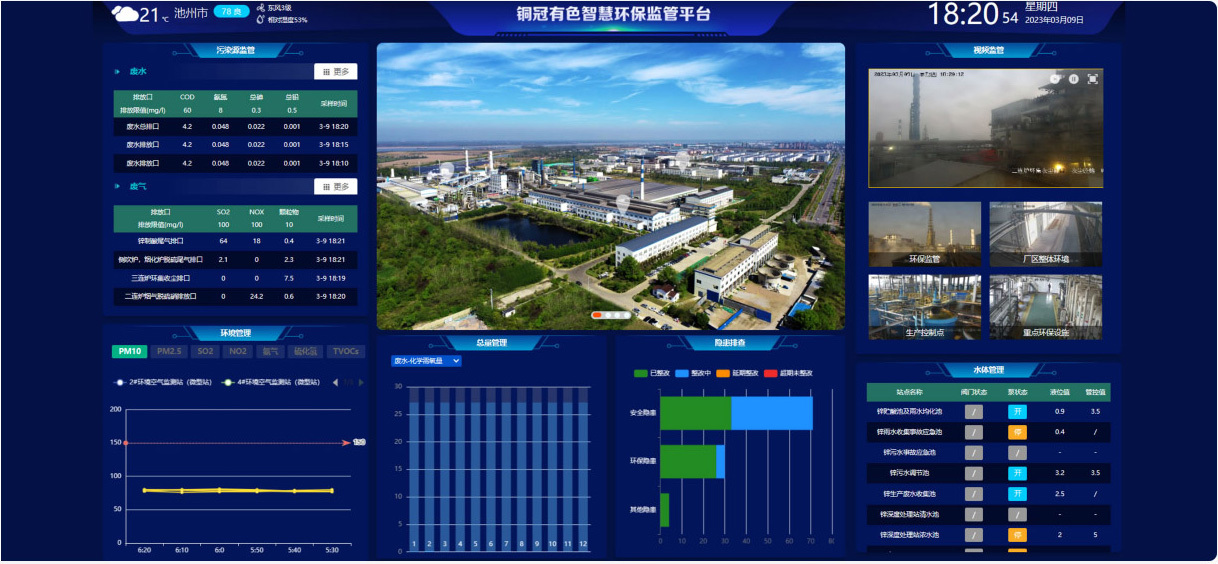The width and height of the screenshot is (1218, 564).
Task: Open the 环保监管 camera thumbnail
Action: point(925,234)
